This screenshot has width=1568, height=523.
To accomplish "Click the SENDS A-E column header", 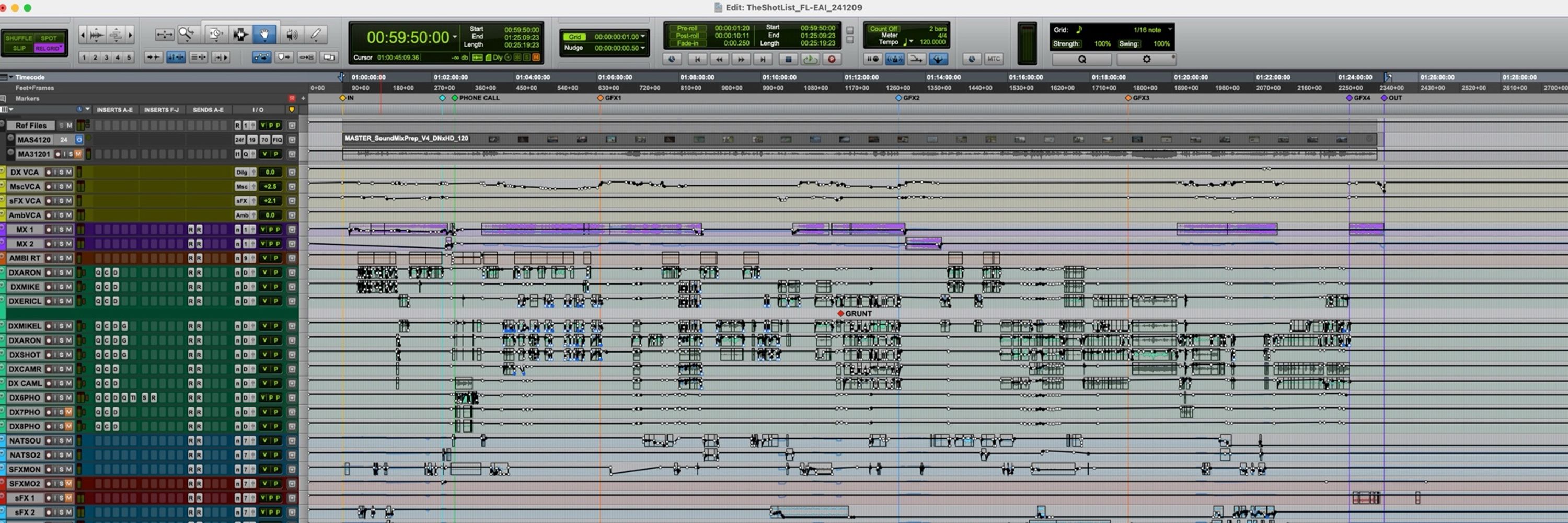I will (208, 110).
